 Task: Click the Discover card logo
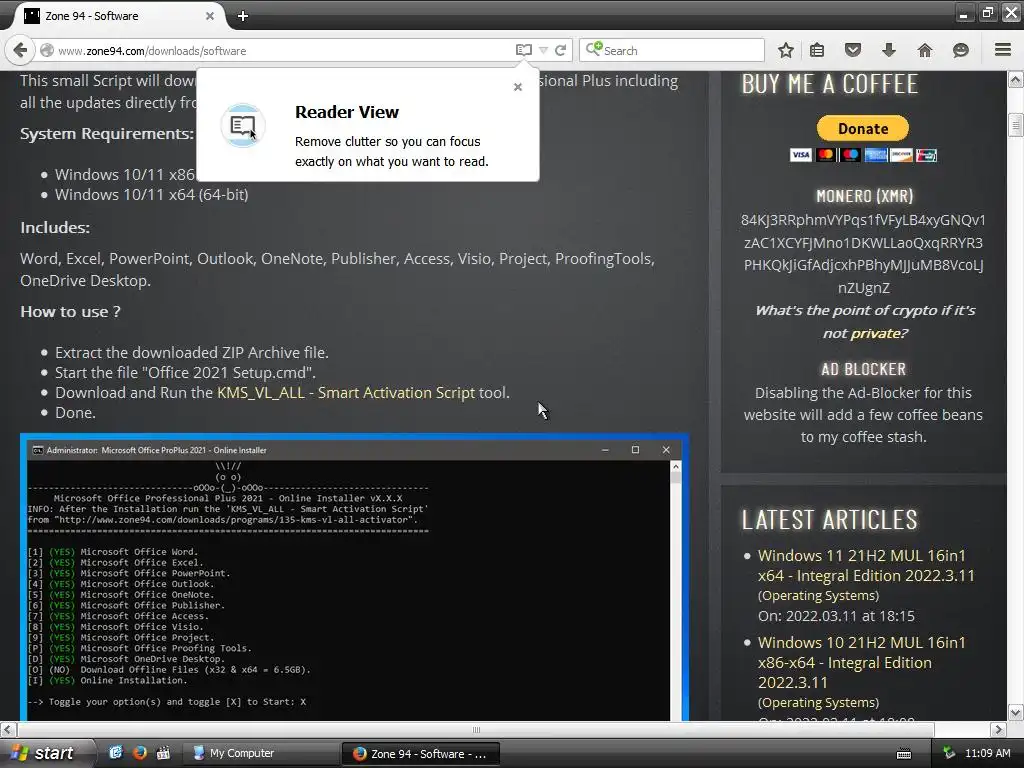coord(901,155)
